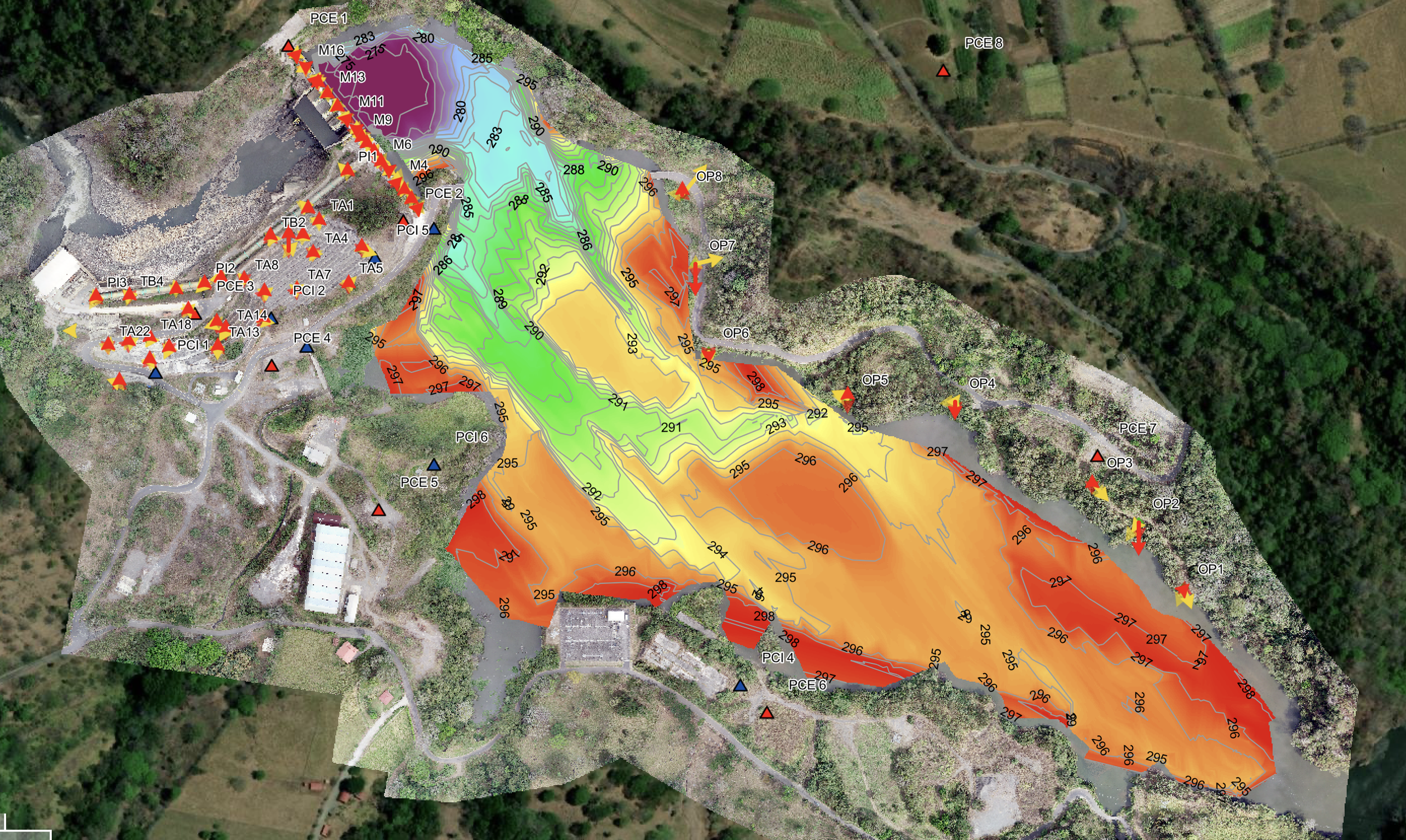Image resolution: width=1406 pixels, height=840 pixels.
Task: Select the red triangle below PCE 6 label
Action: (767, 713)
